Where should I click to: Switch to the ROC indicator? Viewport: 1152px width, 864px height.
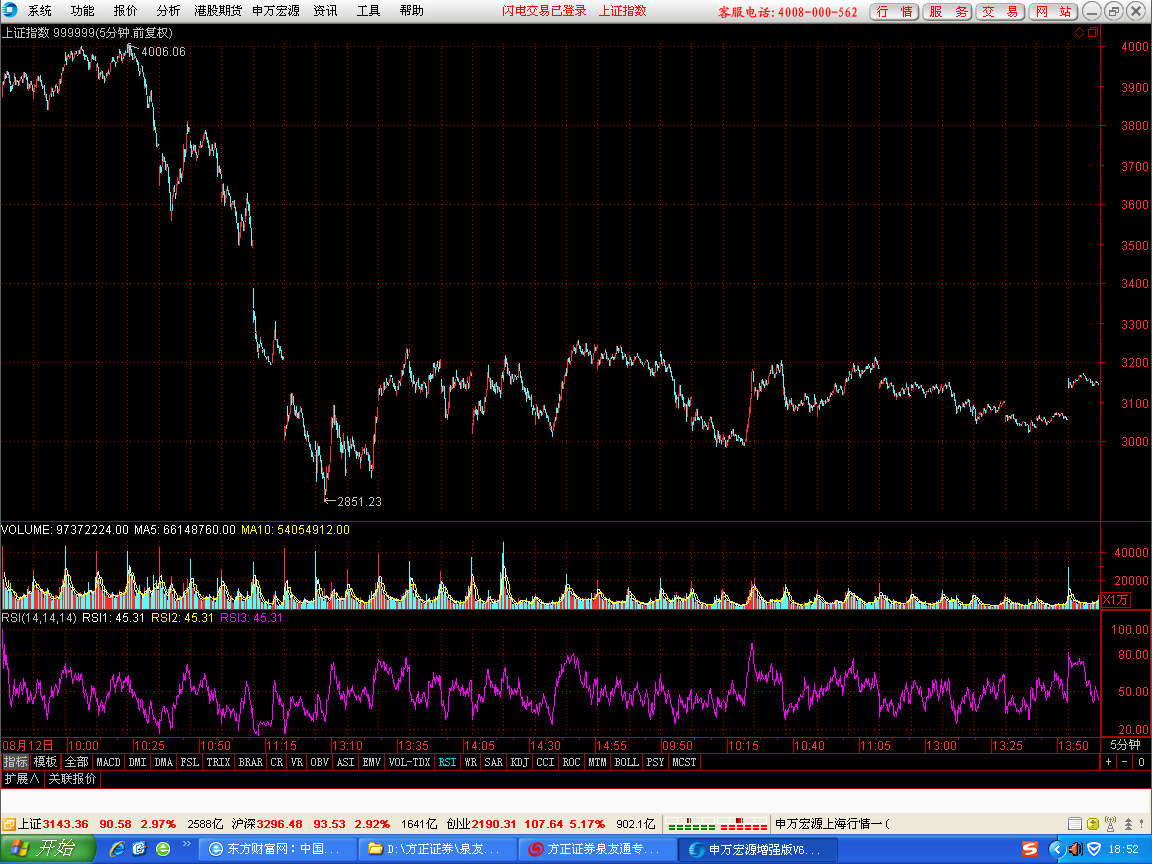tap(572, 762)
